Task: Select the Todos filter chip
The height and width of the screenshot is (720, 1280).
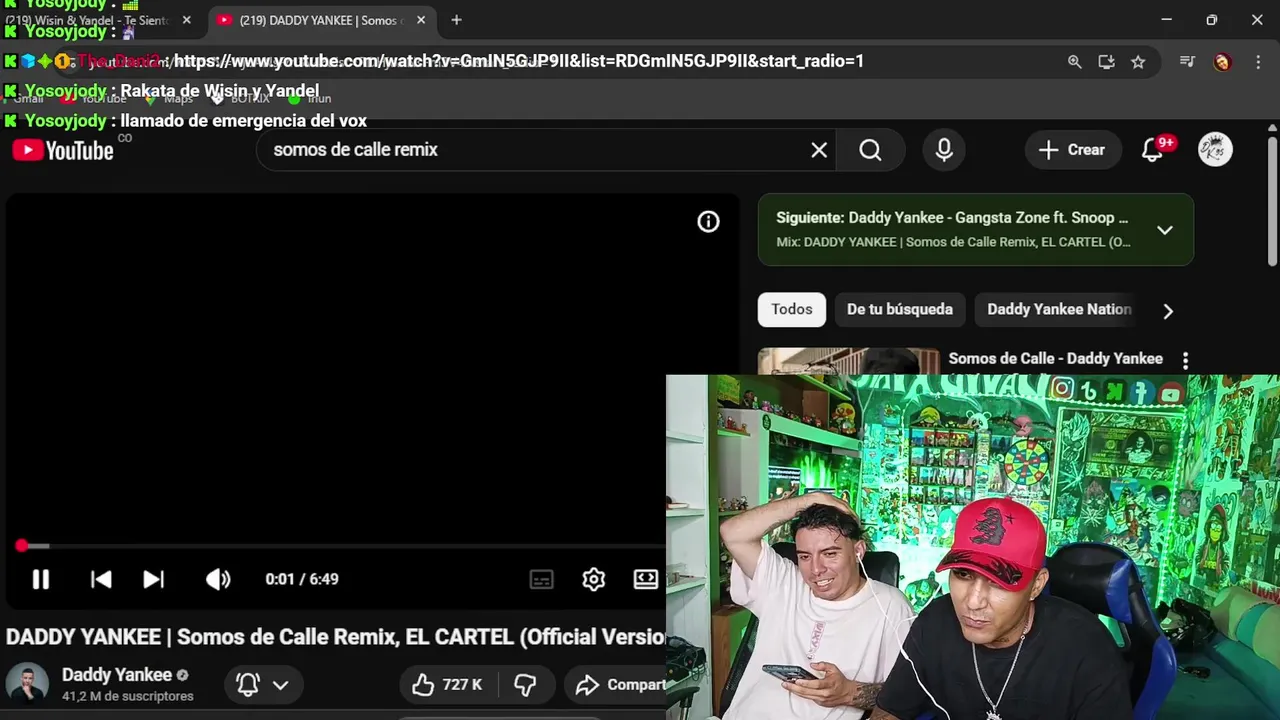Action: 792,310
